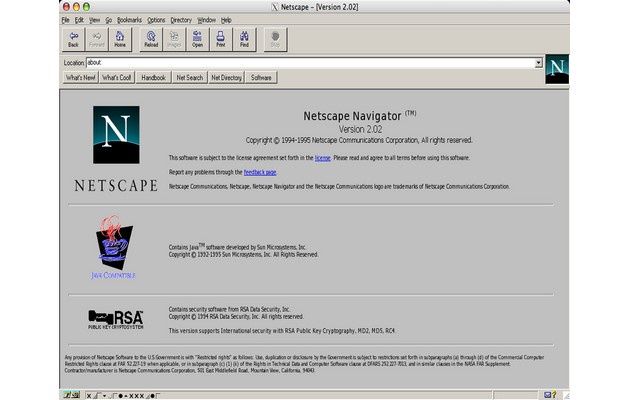Image resolution: width=630 pixels, height=400 pixels.
Task: Open the Help menu
Action: pyautogui.click(x=226, y=20)
